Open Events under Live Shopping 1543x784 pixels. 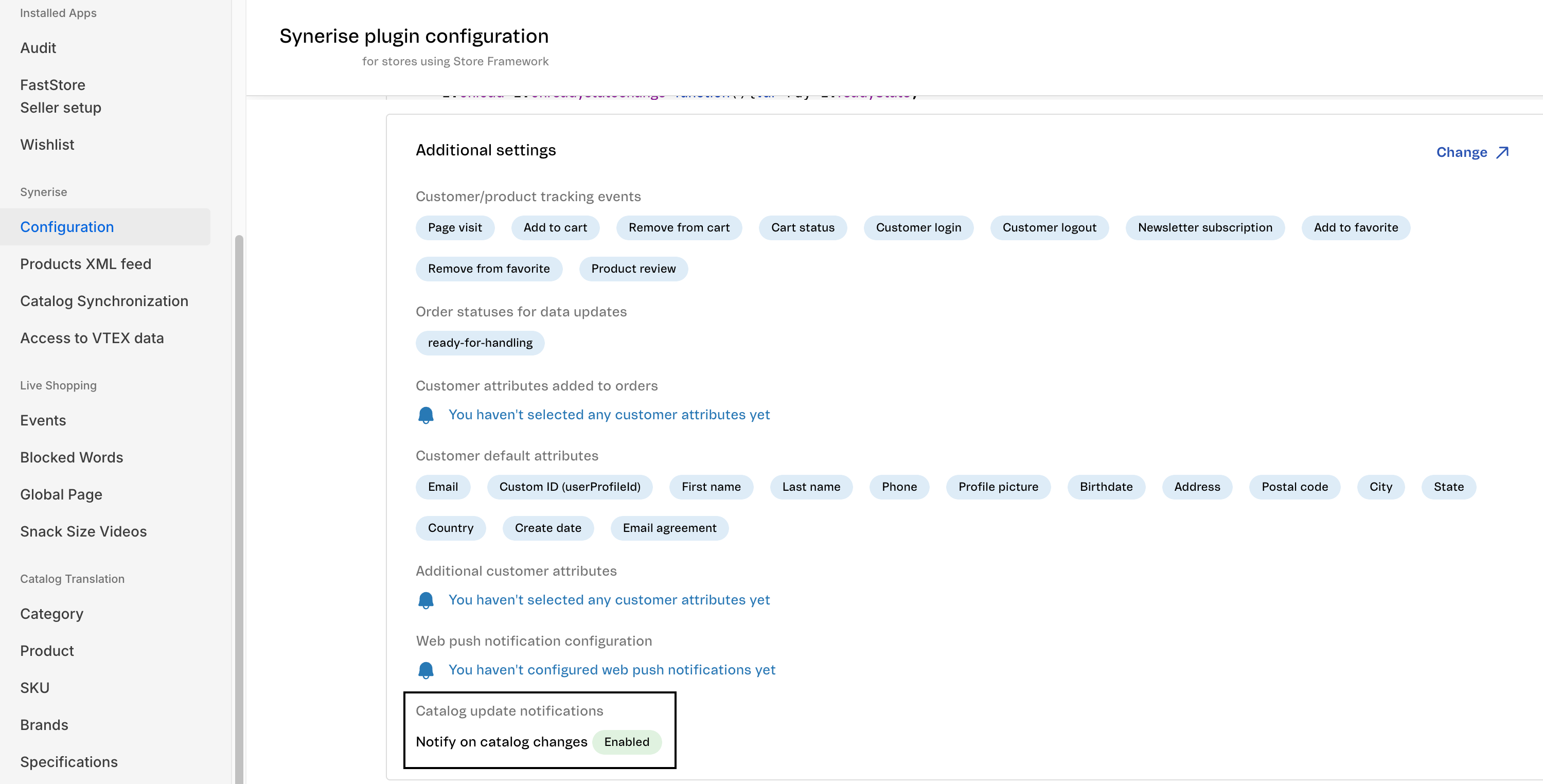click(x=43, y=420)
